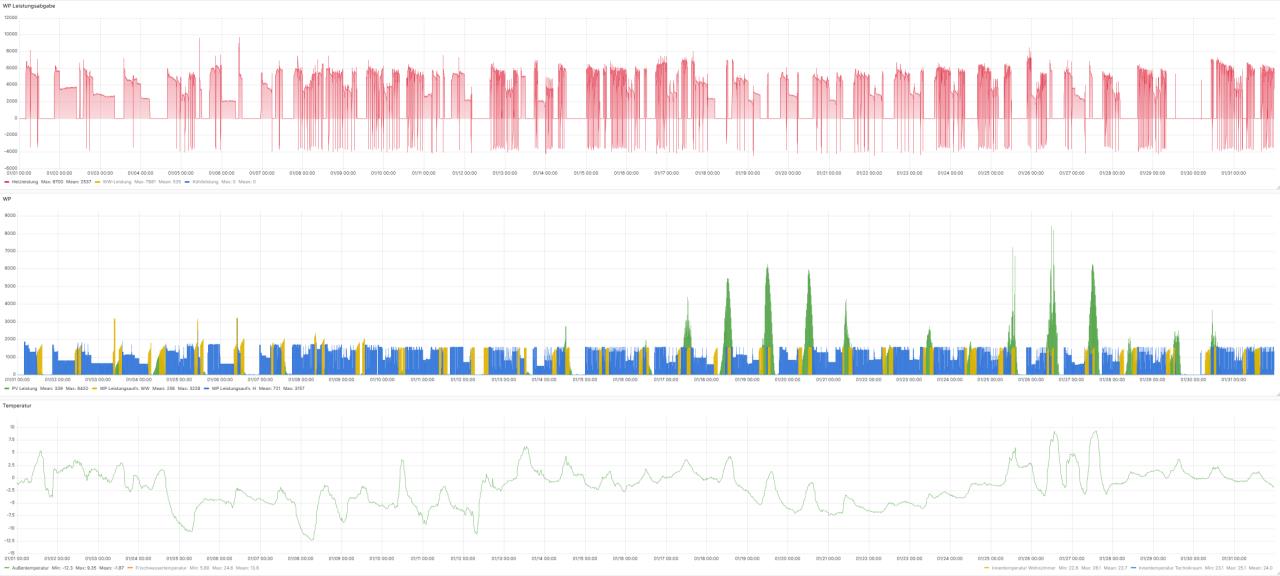Click the yellow color marker beside WP Leistungsaufn. WW
1280x576 pixels.
[94, 388]
